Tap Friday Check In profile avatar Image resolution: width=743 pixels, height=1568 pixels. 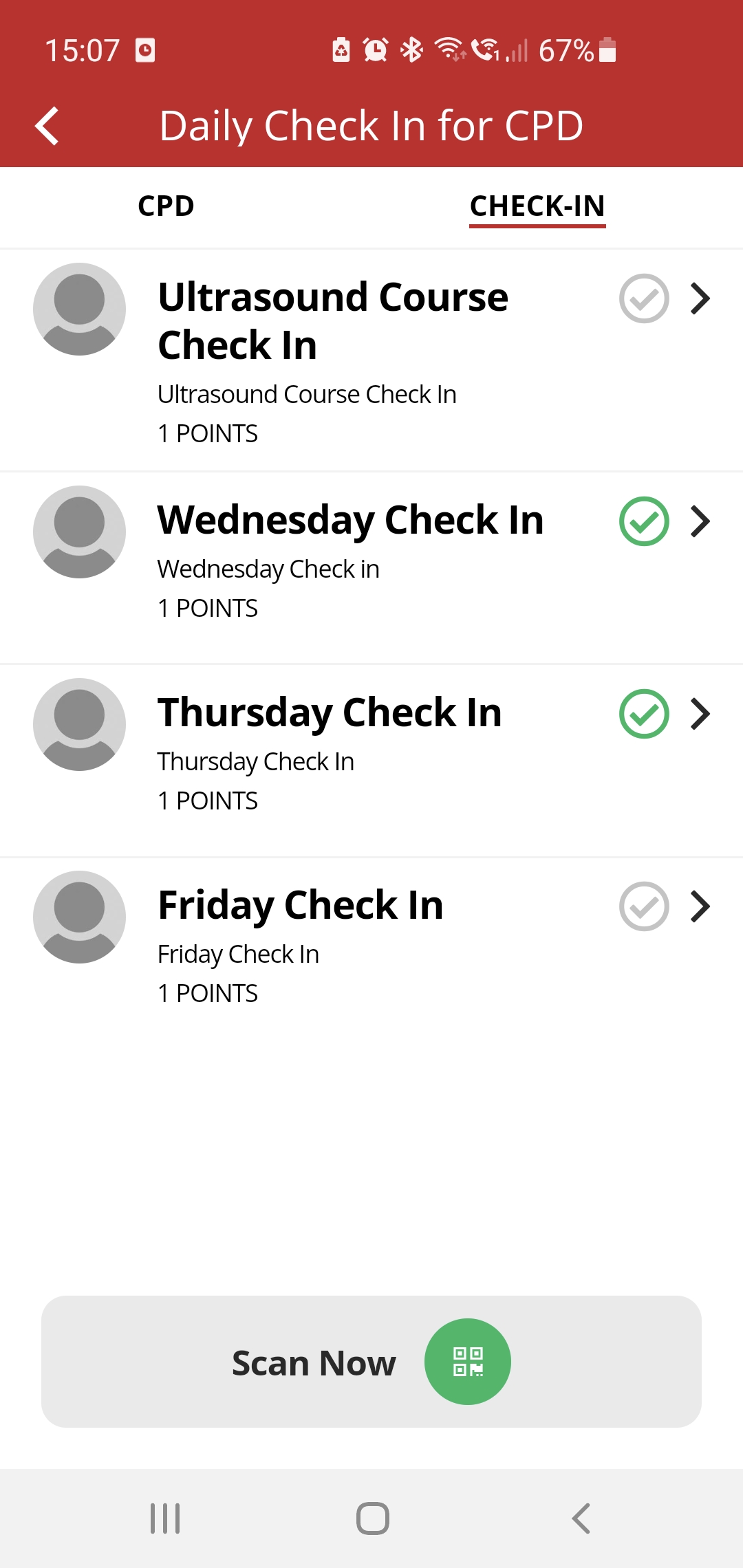point(79,917)
